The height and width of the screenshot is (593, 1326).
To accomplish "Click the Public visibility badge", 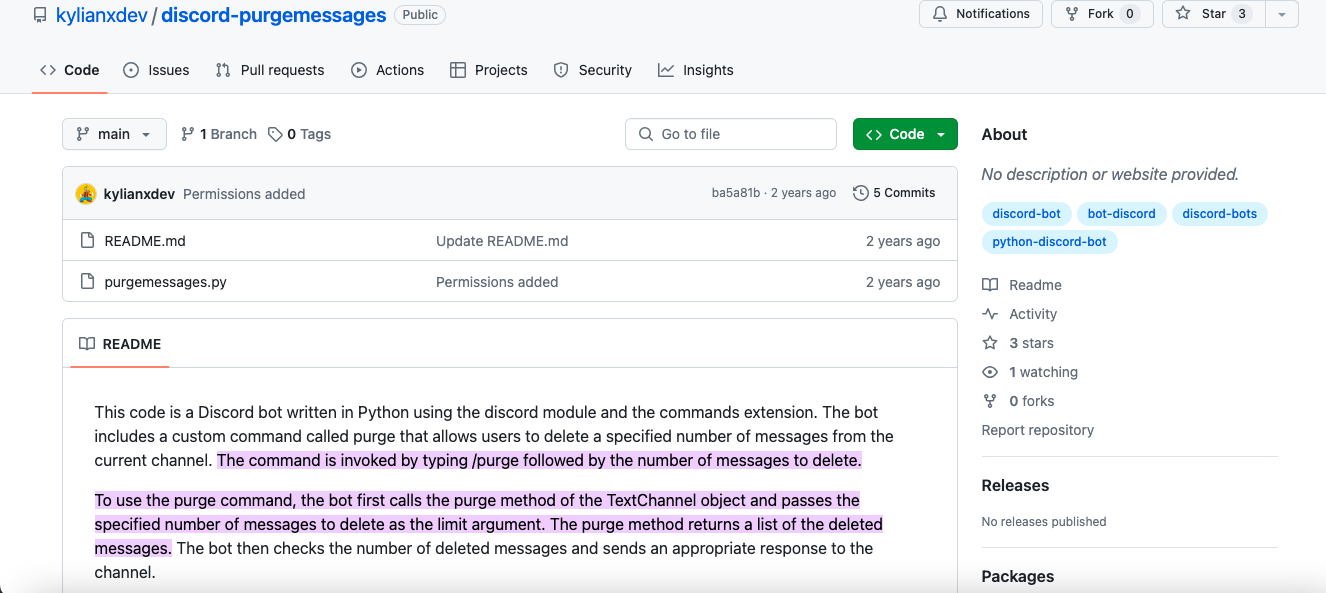I will click(x=420, y=15).
